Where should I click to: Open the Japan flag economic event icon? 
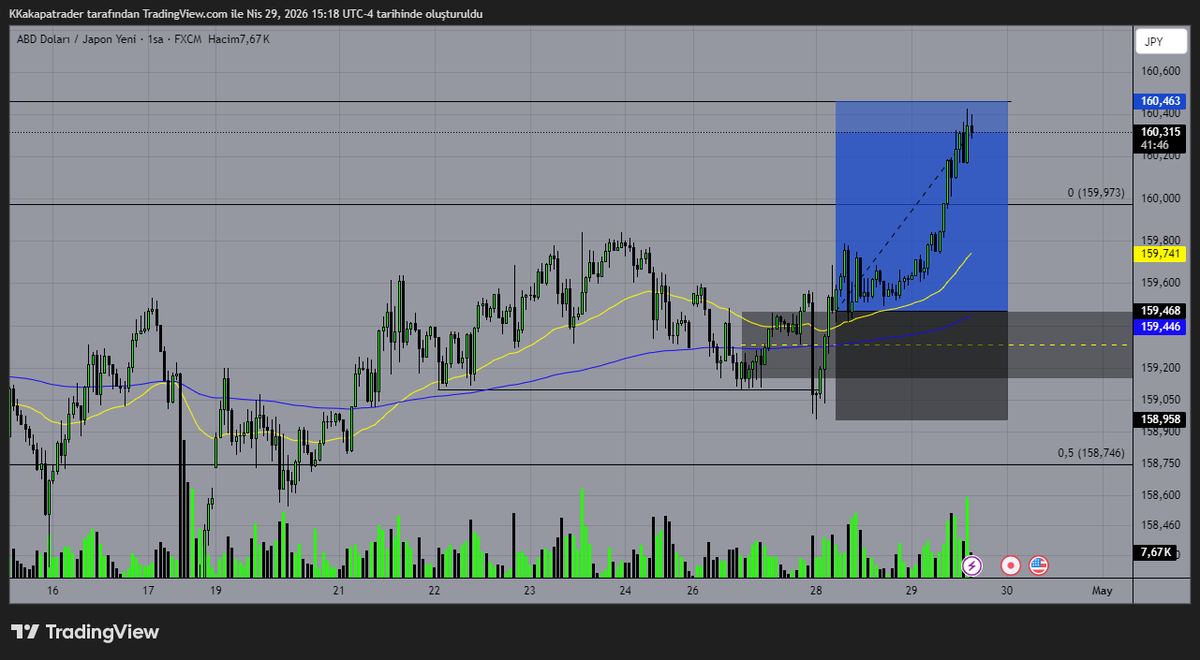(1011, 565)
